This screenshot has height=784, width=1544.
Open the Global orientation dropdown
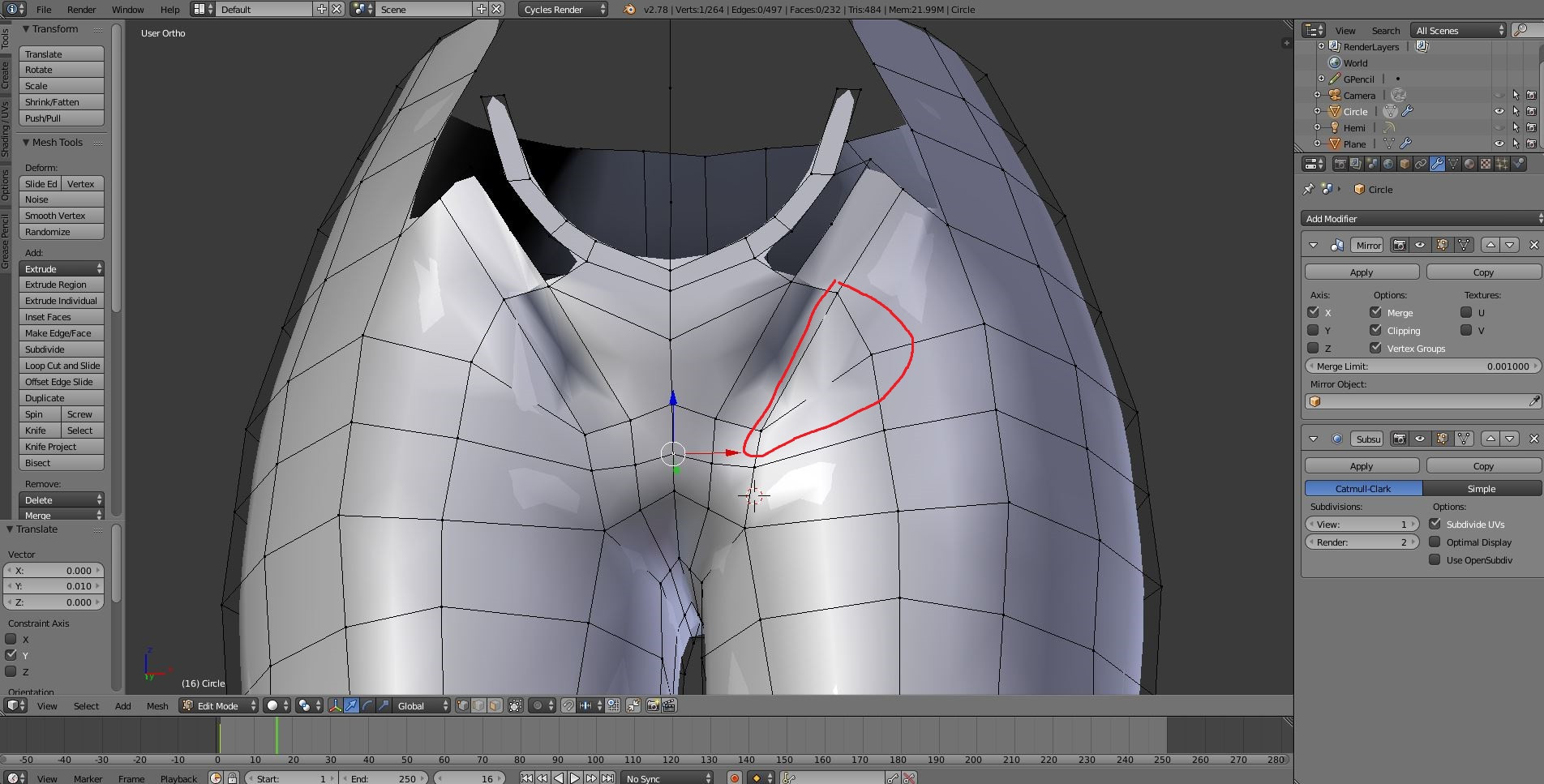point(420,706)
